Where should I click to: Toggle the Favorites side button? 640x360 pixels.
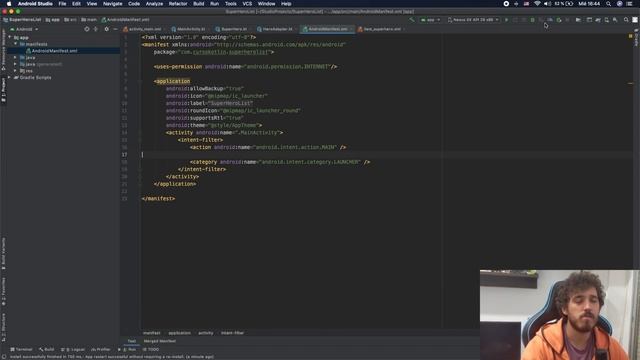coord(3,291)
